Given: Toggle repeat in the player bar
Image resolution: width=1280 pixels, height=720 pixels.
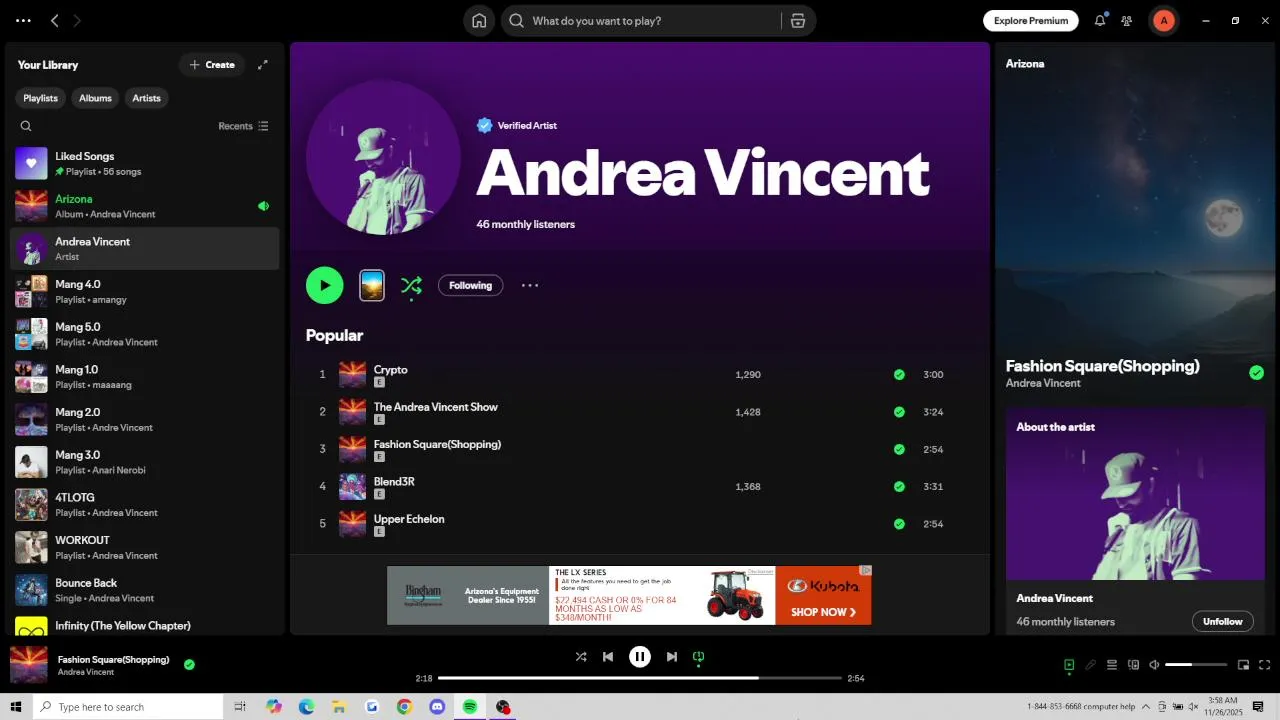Looking at the screenshot, I should (699, 657).
